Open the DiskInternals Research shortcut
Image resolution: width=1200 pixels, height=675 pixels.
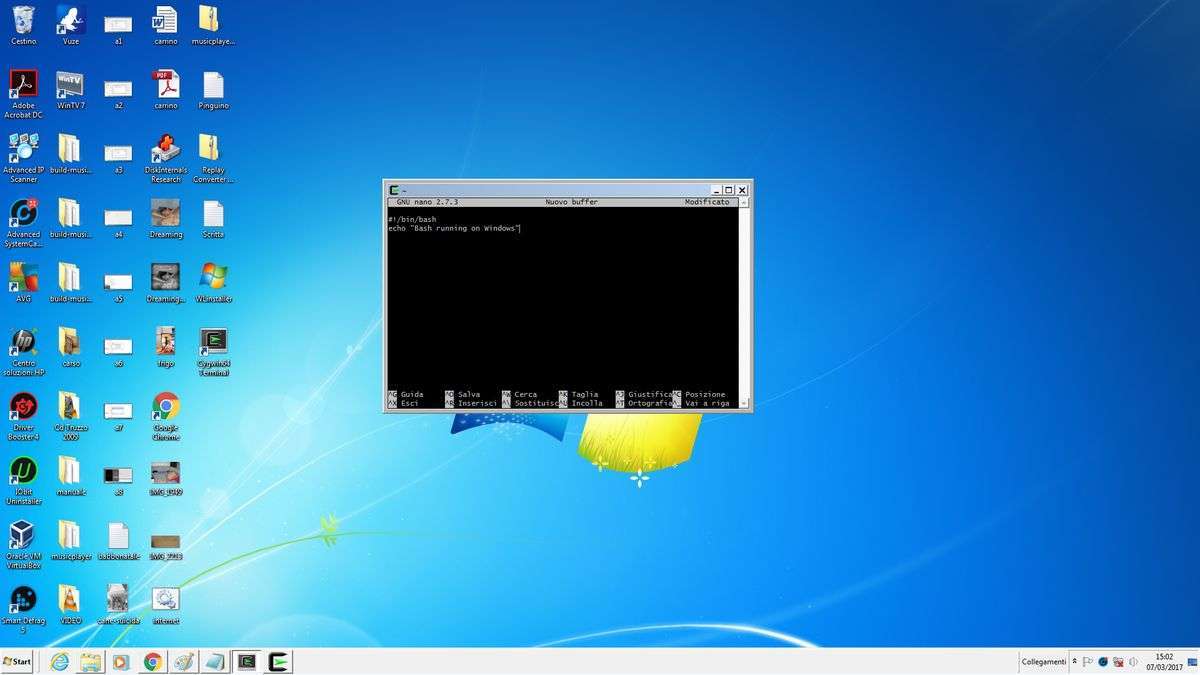click(166, 158)
